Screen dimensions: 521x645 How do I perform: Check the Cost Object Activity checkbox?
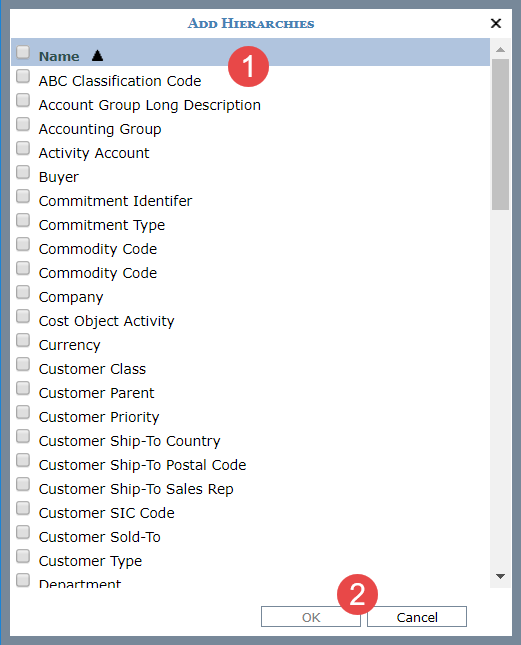(23, 316)
